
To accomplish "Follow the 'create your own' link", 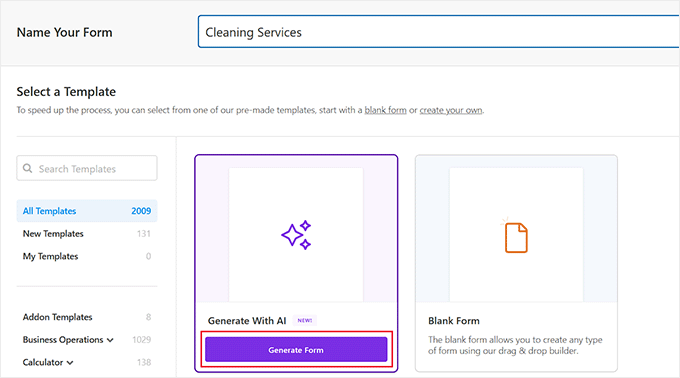I will [451, 110].
